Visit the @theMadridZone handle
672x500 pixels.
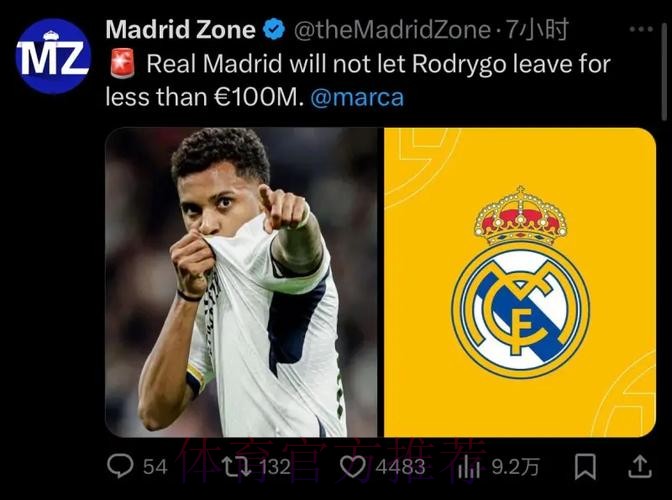click(392, 30)
